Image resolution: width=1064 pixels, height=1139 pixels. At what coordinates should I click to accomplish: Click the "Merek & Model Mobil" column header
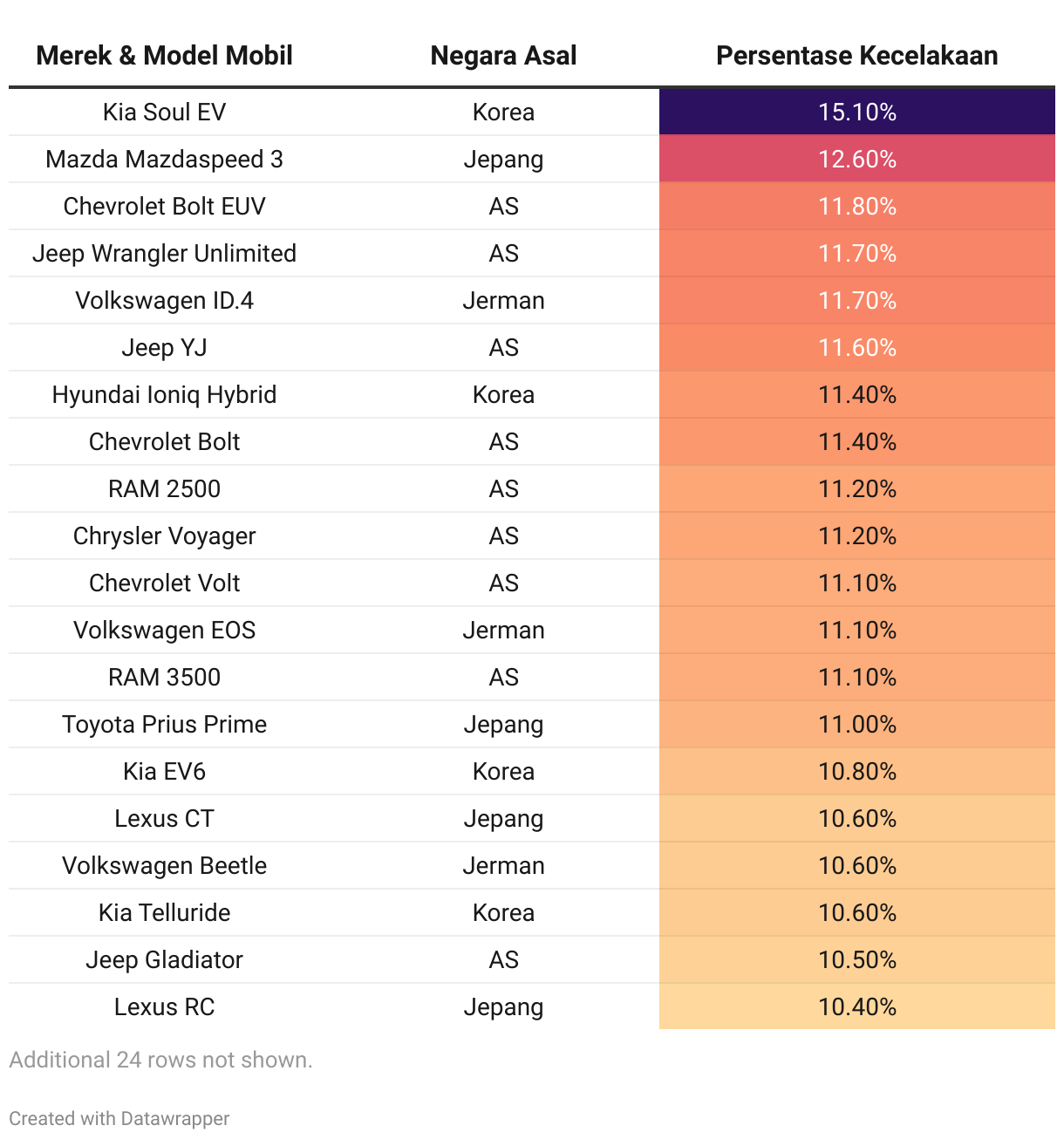tap(164, 56)
